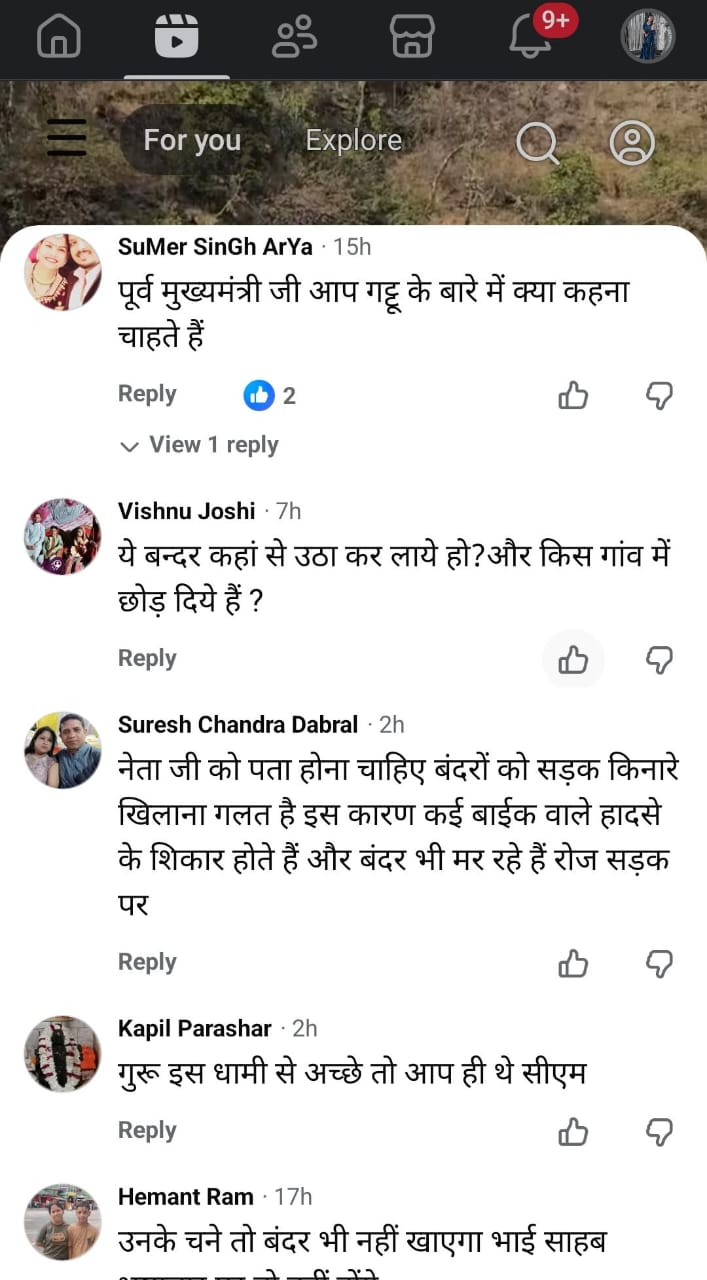The width and height of the screenshot is (707, 1280).
Task: View reactions count on first comment
Action: pyautogui.click(x=270, y=396)
